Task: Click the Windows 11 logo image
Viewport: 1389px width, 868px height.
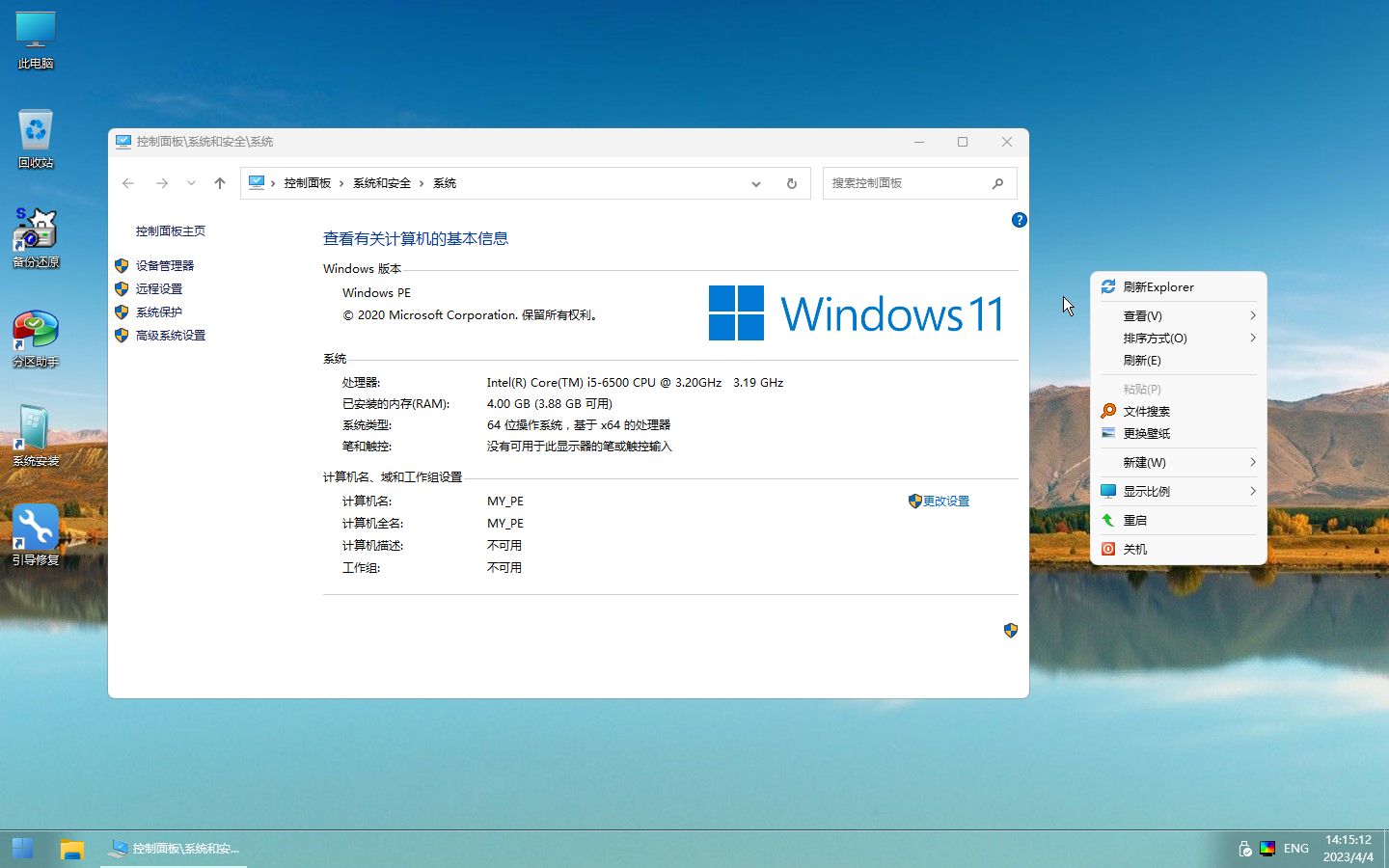Action: point(856,313)
